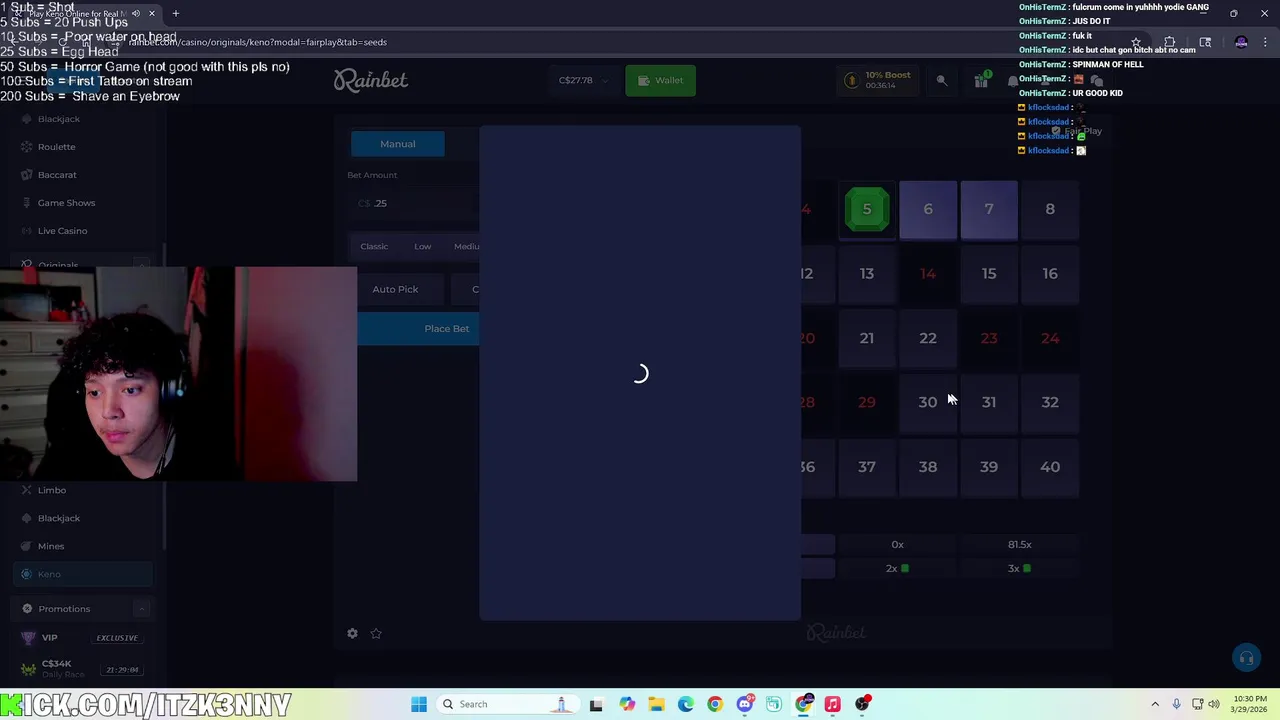Open Discord from taskbar
The height and width of the screenshot is (720, 1280).
click(744, 704)
